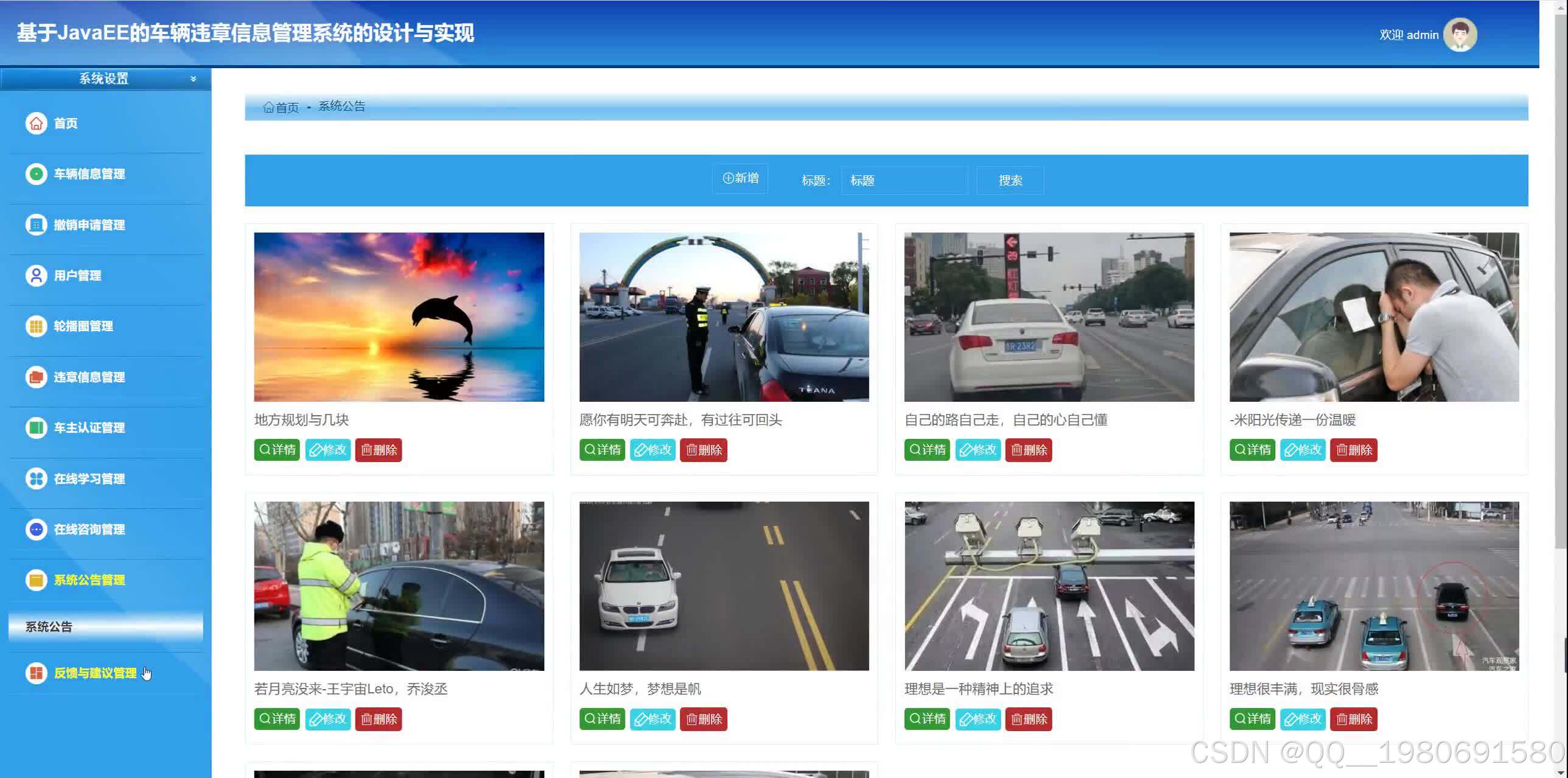
Task: Click the user management person icon
Action: [x=36, y=275]
